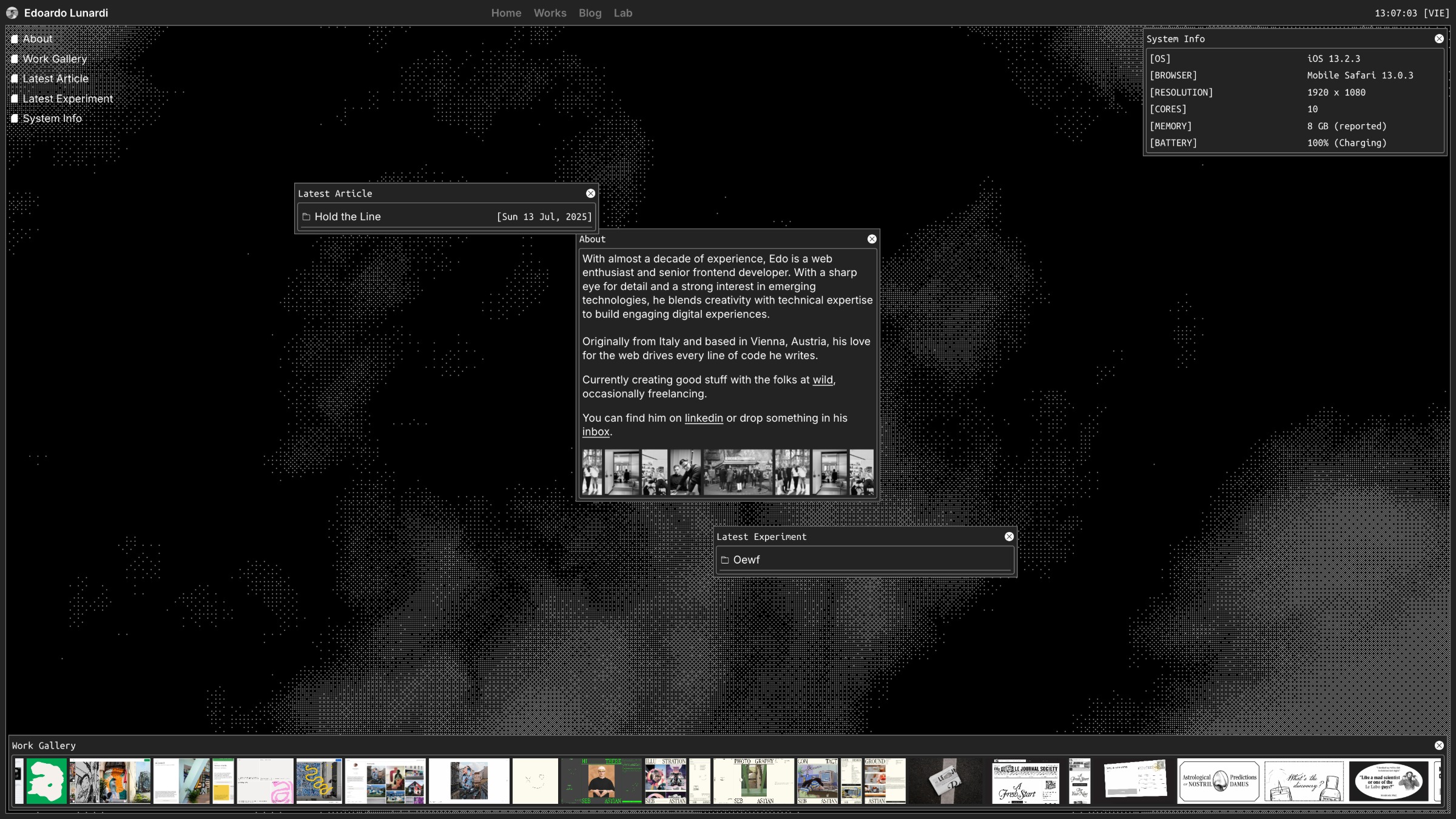Open the green blob gallery thumbnail
The height and width of the screenshot is (819, 1456).
point(46,781)
